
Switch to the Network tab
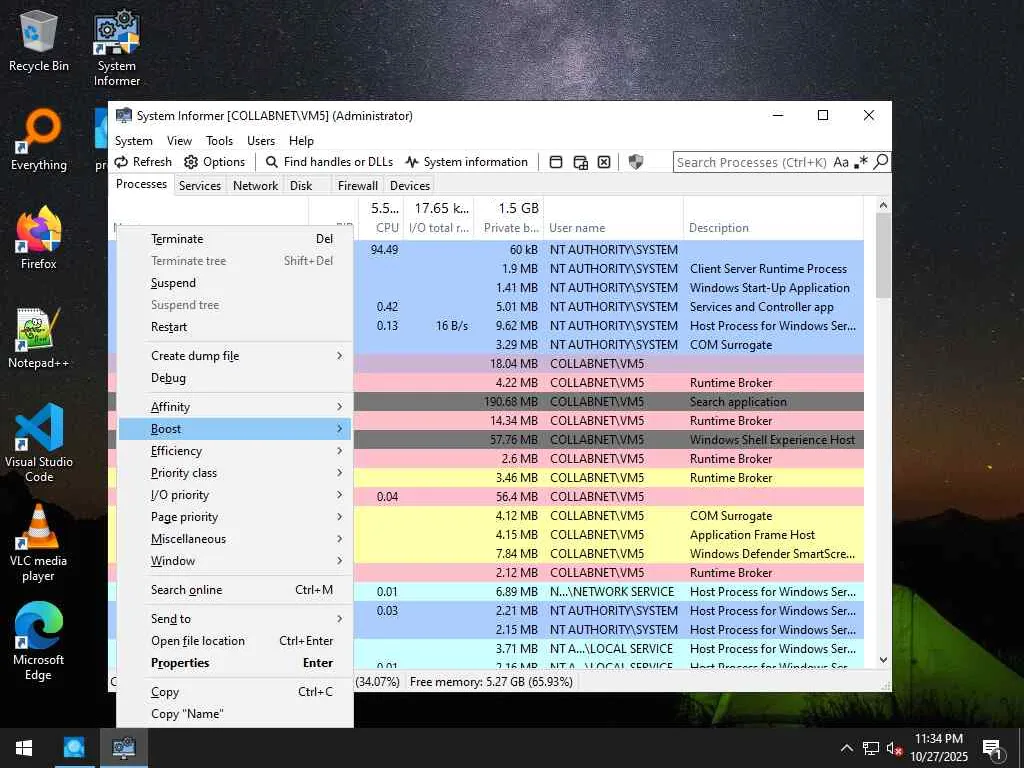(x=255, y=185)
